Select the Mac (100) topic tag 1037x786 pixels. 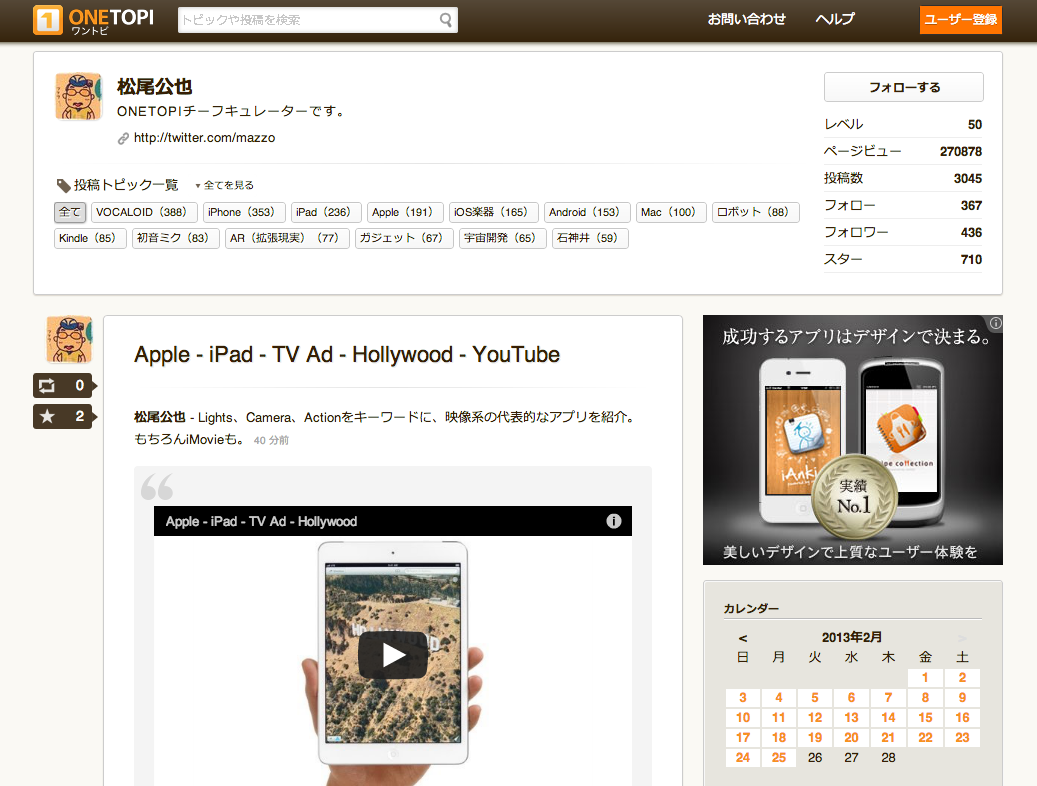[671, 212]
